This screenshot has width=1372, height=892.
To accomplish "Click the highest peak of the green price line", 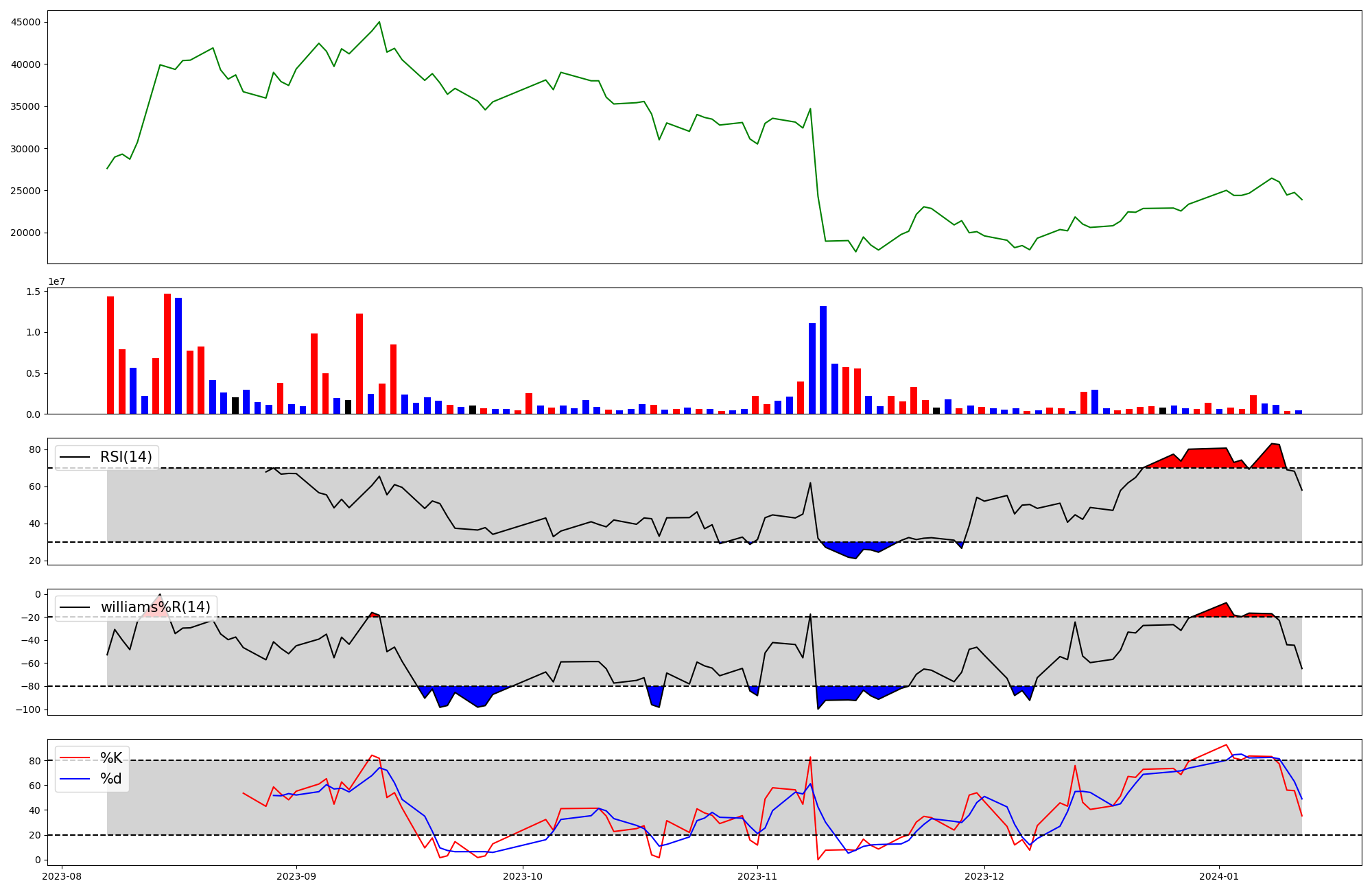I will point(379,22).
